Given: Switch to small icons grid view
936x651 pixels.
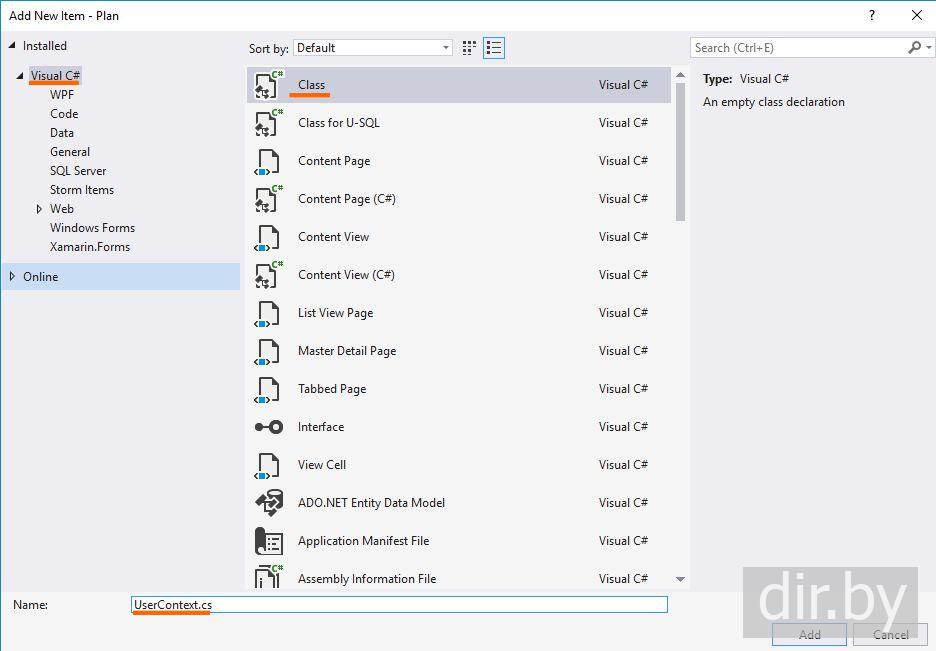Looking at the screenshot, I should point(470,48).
